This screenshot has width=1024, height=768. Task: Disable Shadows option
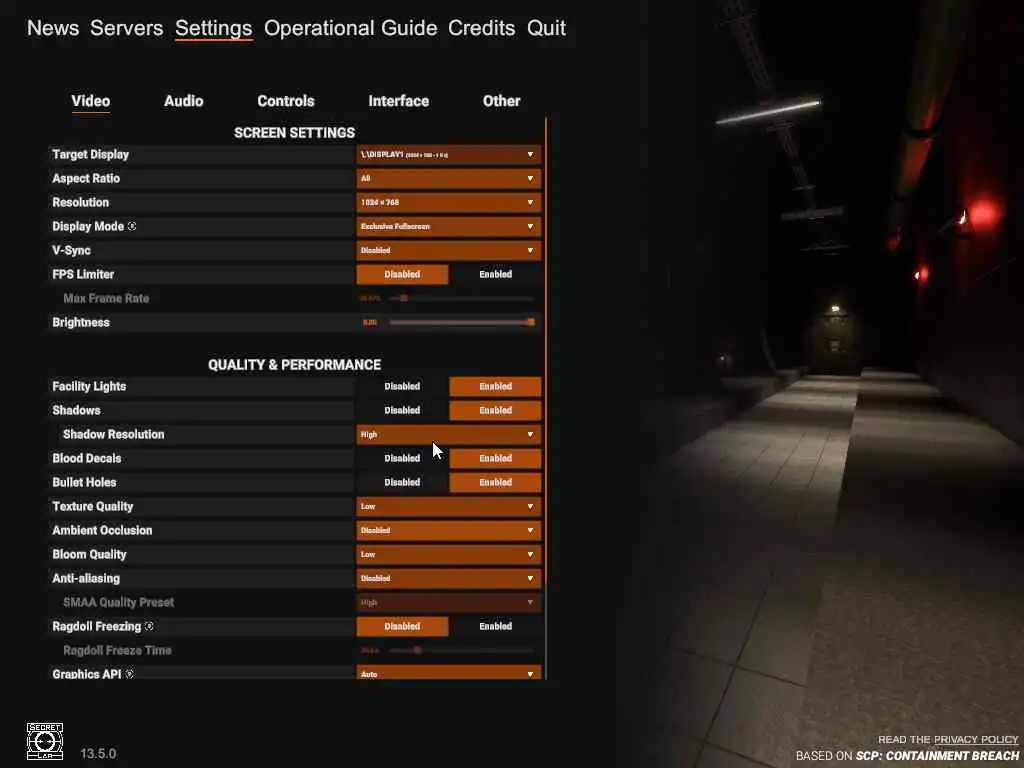(402, 410)
